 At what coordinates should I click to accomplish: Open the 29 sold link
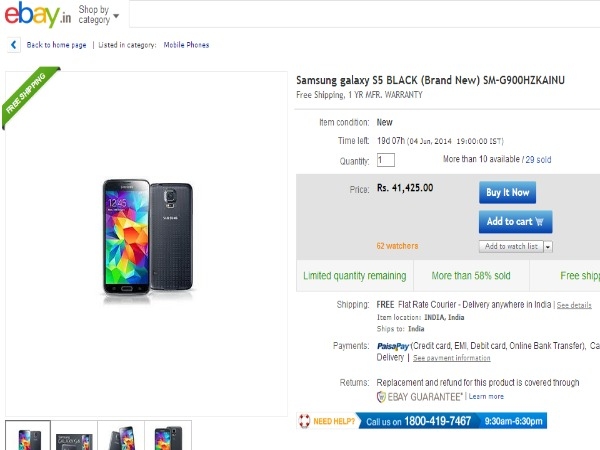[x=538, y=160]
